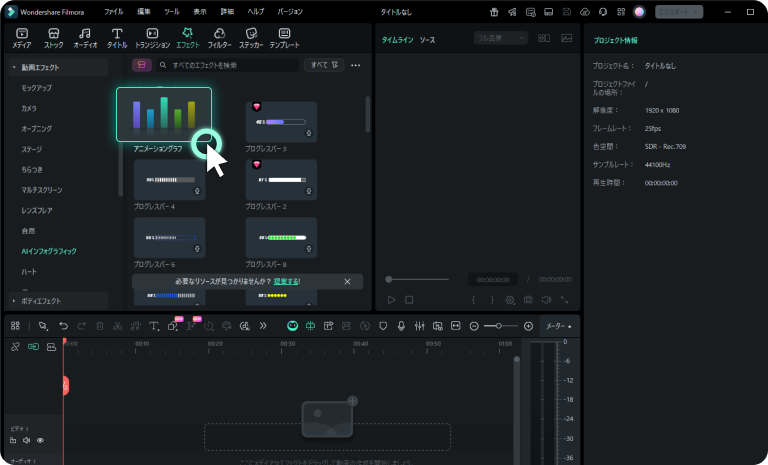This screenshot has height=465, width=768.
Task: Switch to the ソース preview tab
Action: 427,39
